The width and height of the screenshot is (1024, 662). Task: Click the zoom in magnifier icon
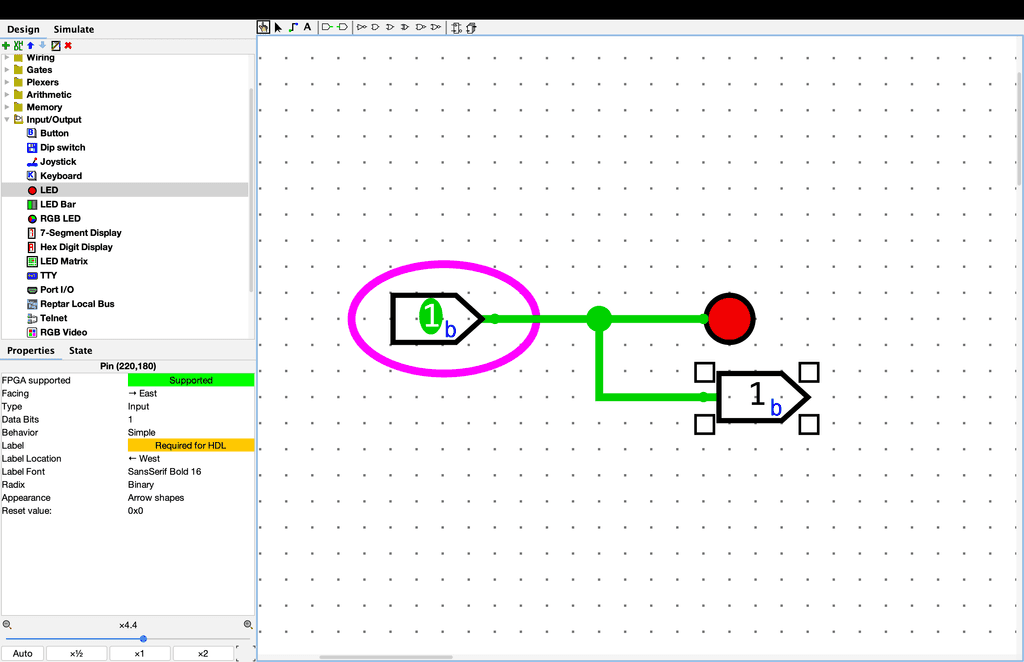[248, 624]
